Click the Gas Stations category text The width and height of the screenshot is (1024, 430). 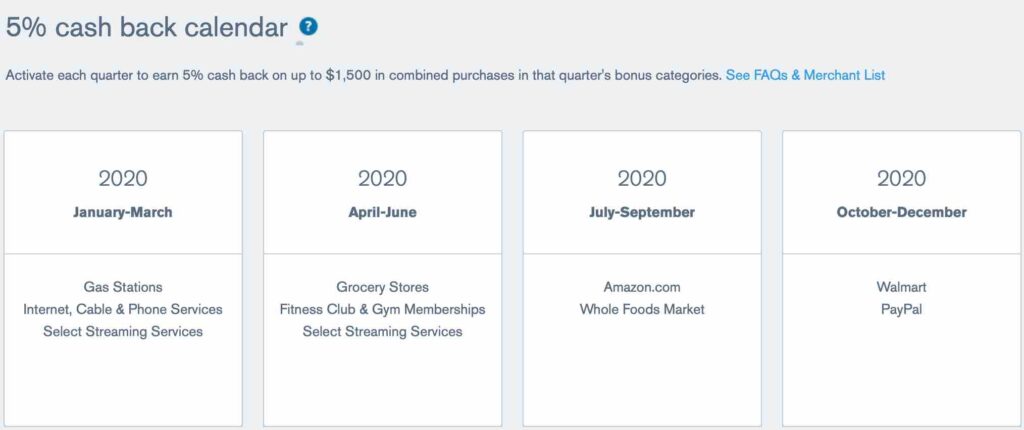(123, 287)
